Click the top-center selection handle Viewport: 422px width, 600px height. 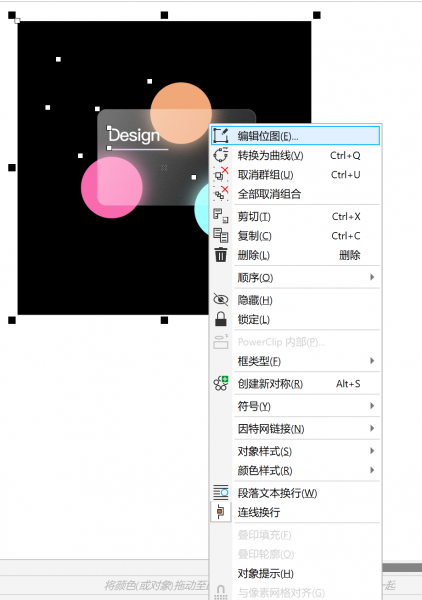coord(164,15)
